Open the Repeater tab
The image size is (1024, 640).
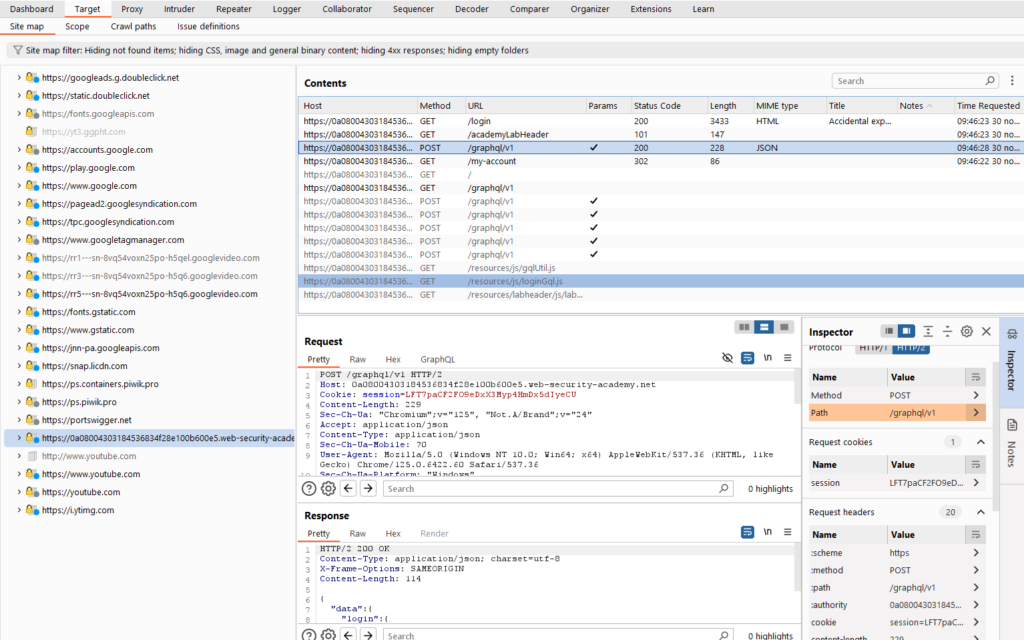pos(233,9)
